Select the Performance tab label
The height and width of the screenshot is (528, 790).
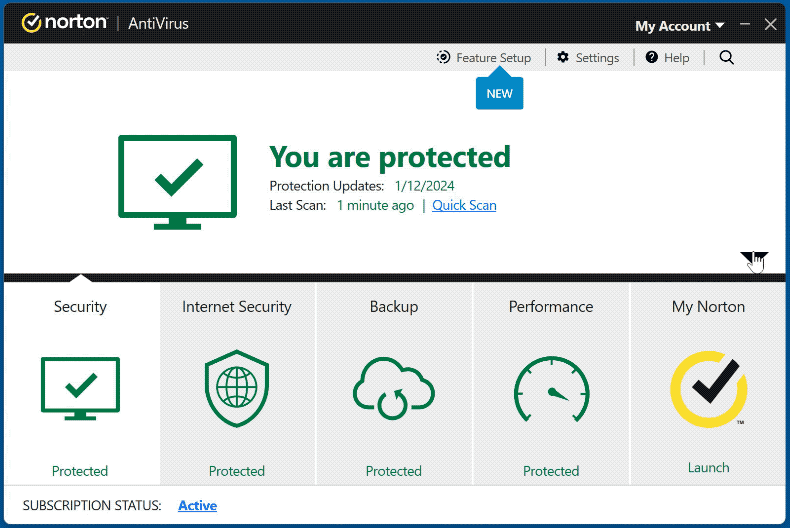pyautogui.click(x=551, y=306)
